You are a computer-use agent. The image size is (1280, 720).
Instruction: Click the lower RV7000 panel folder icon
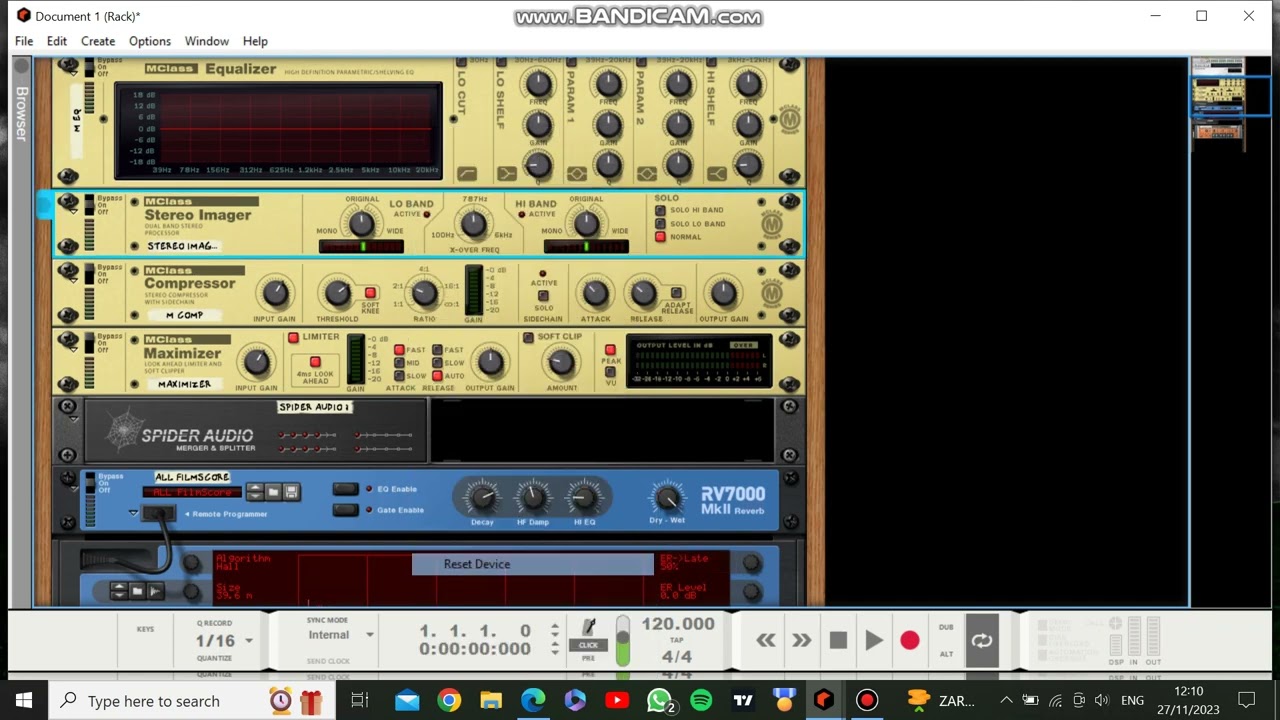(x=137, y=591)
